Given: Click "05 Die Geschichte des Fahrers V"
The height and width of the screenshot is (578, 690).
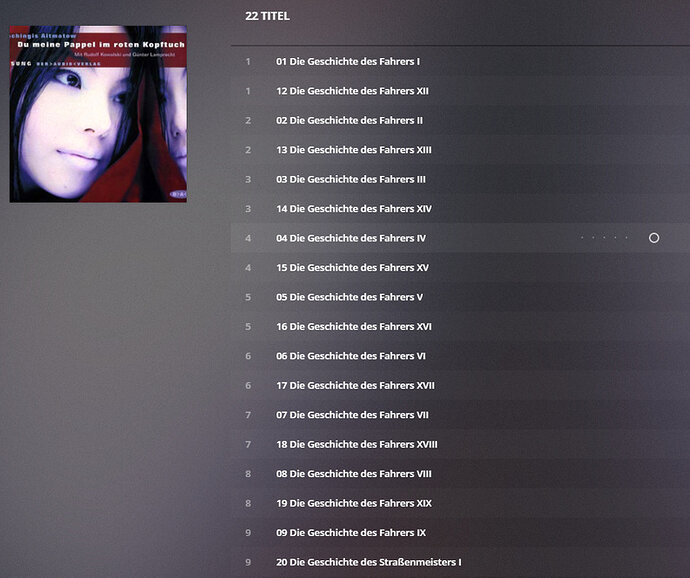Looking at the screenshot, I should pos(349,297).
